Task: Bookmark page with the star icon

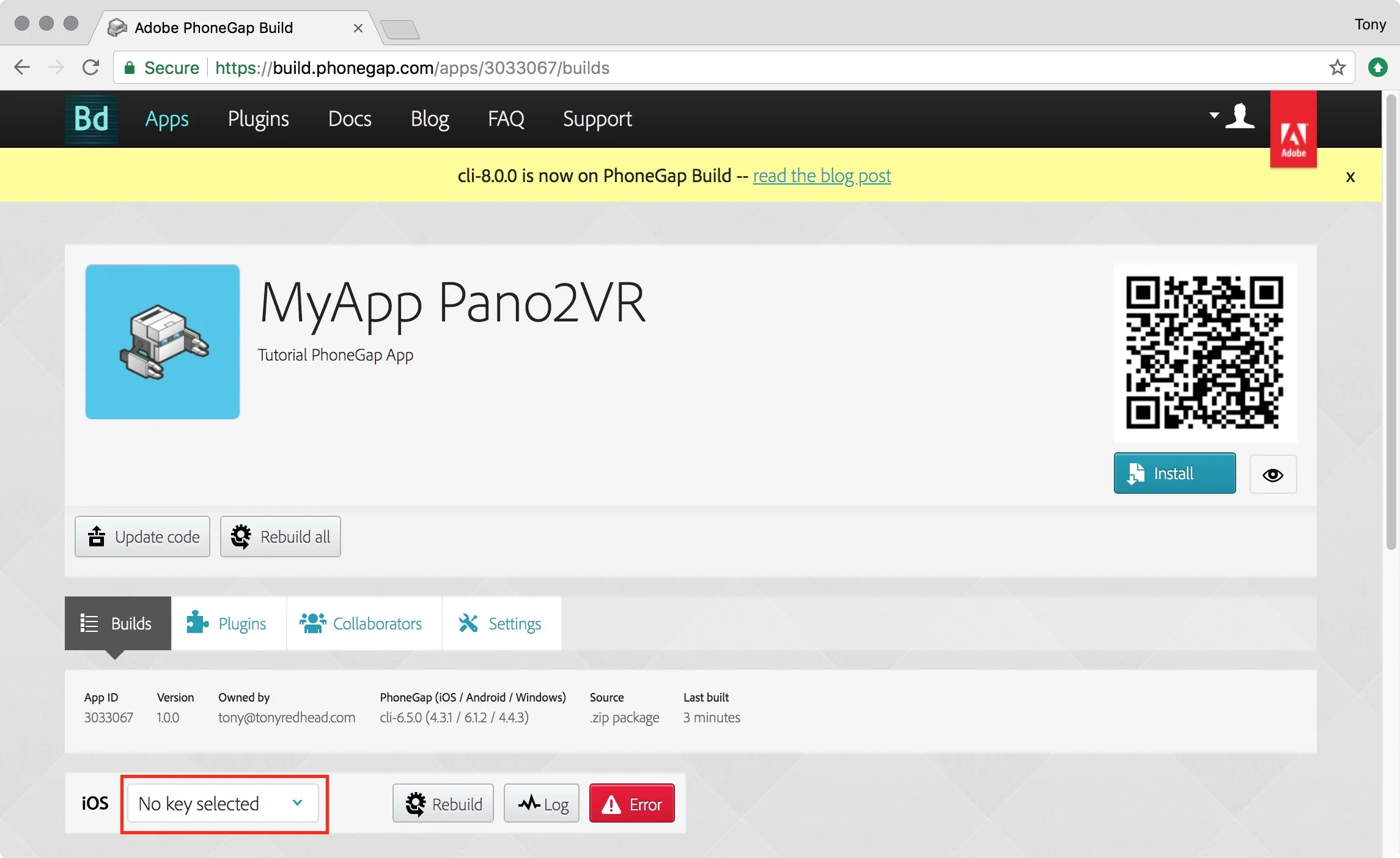Action: [1337, 67]
